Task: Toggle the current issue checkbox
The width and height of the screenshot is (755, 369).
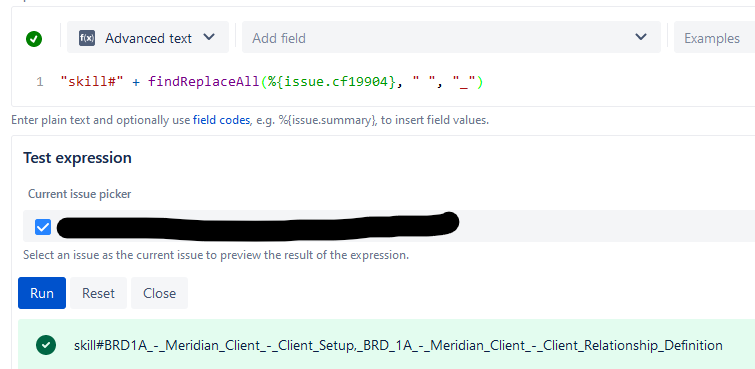Action: (43, 226)
